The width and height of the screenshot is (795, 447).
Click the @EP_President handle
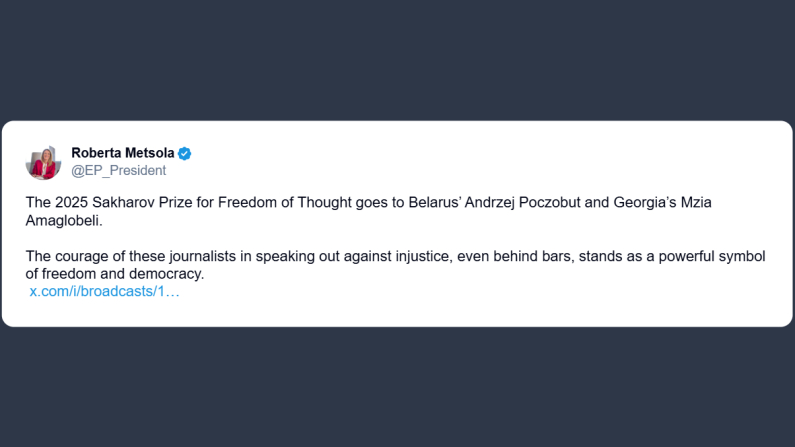pos(118,170)
